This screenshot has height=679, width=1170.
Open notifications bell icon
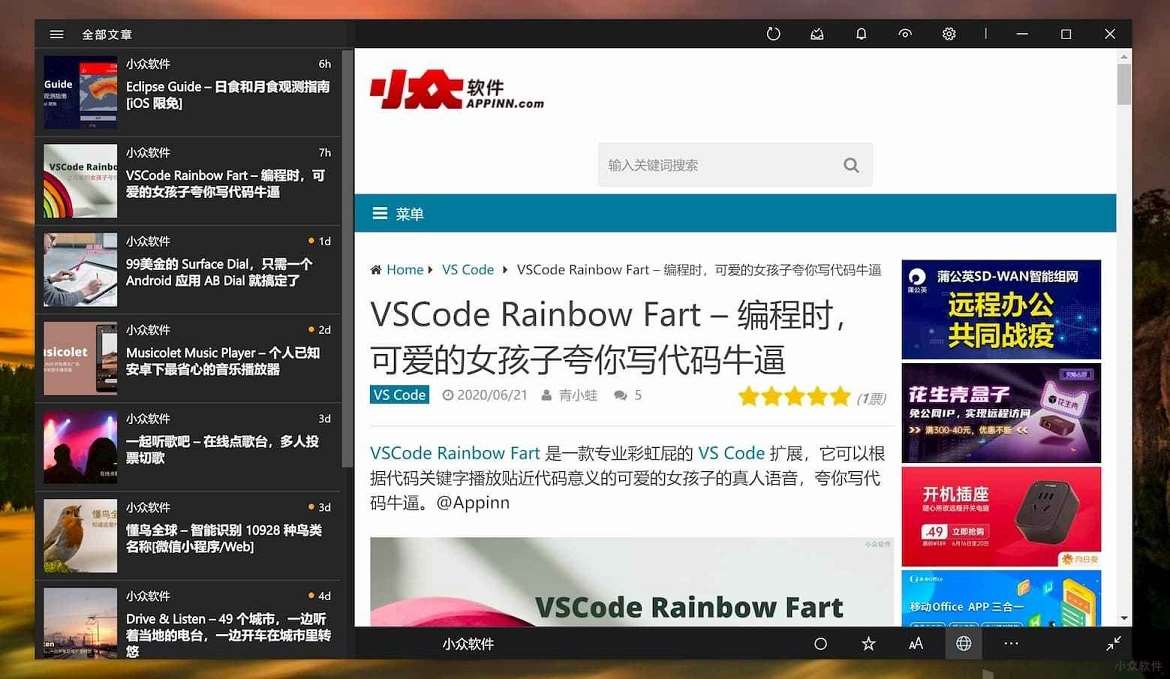coord(861,34)
